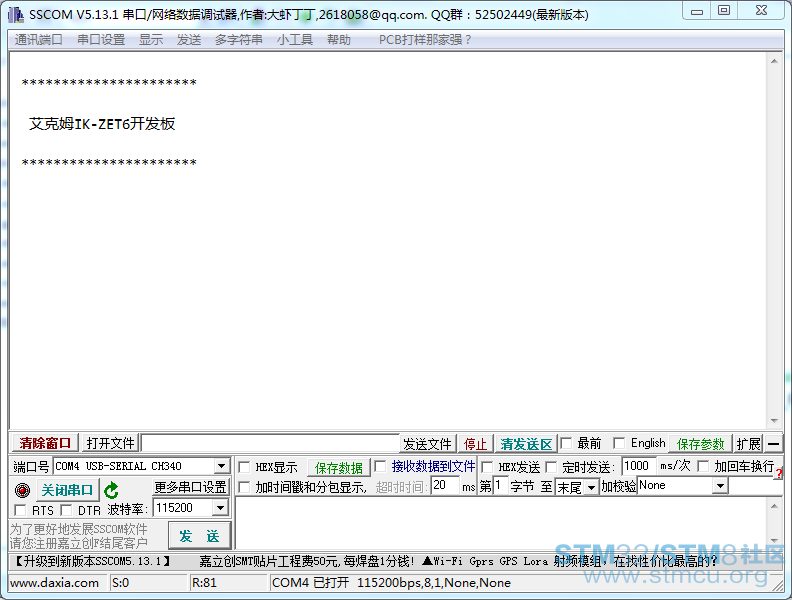Click the red question mark icon
The image size is (792, 600).
coord(779,473)
